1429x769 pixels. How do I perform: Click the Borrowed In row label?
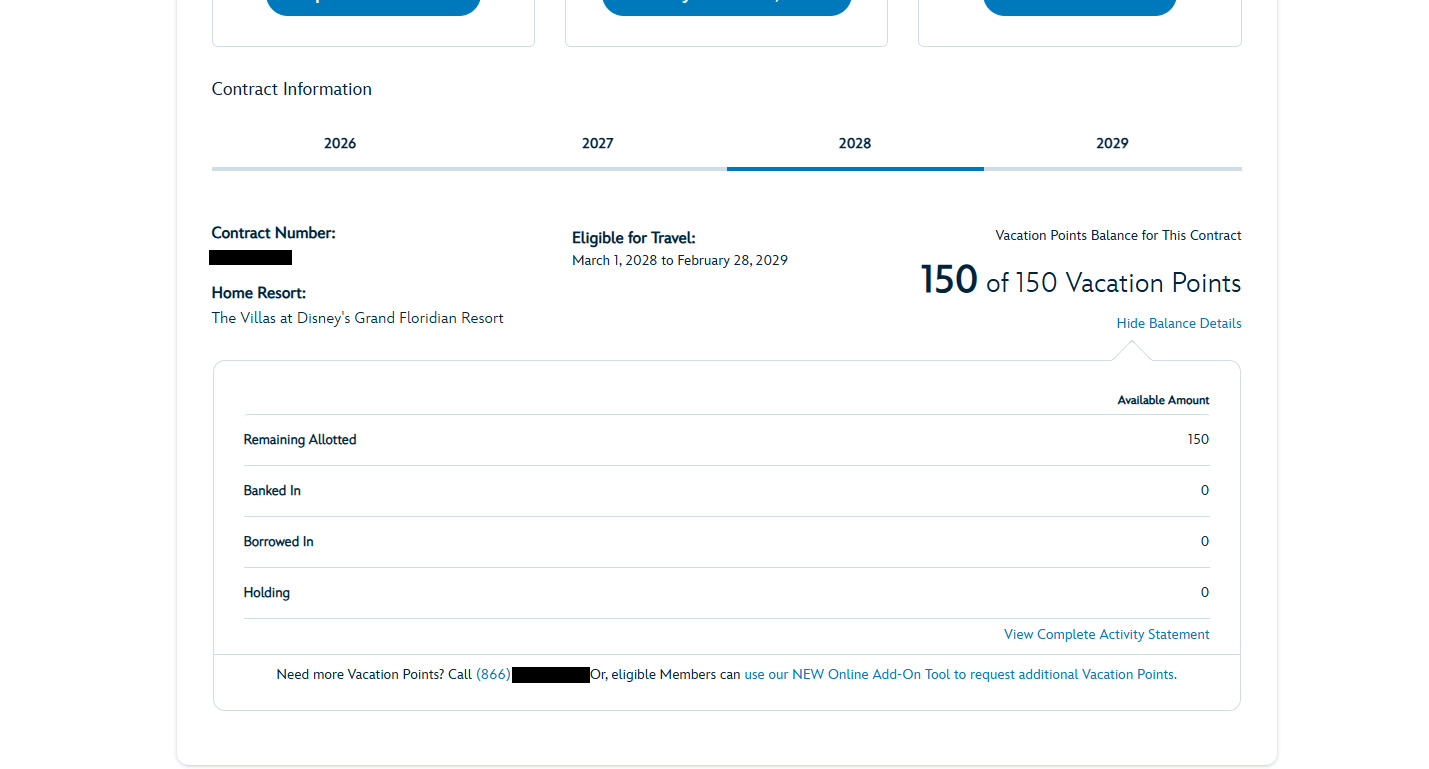[279, 542]
